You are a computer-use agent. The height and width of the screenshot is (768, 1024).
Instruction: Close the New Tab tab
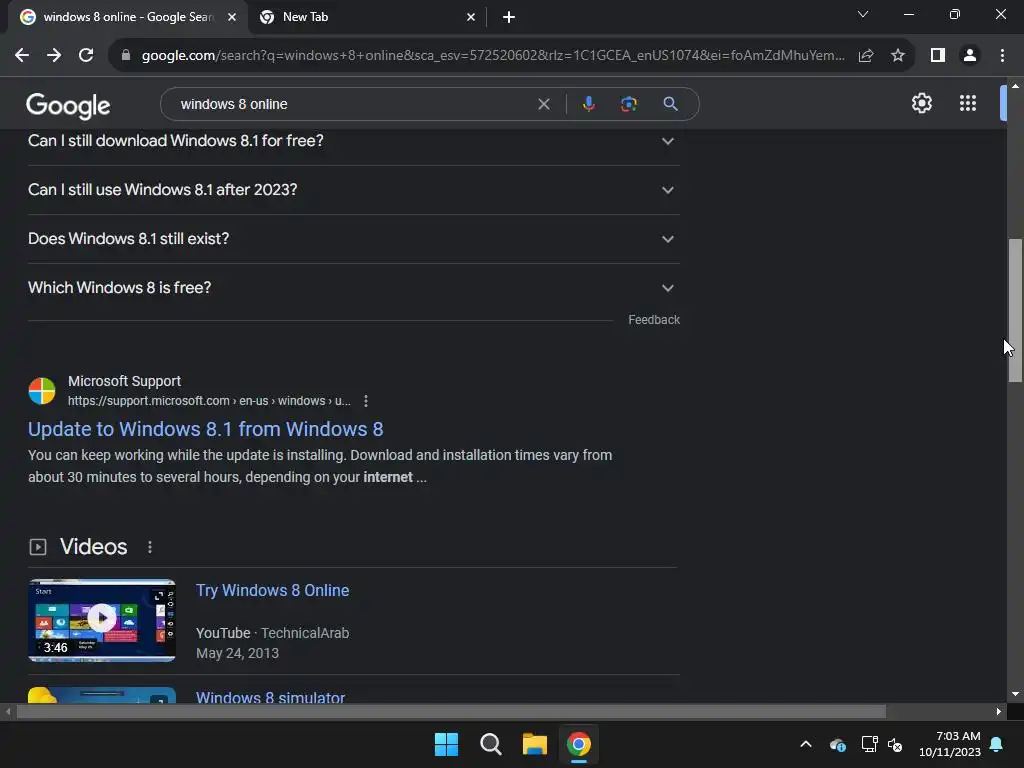471,18
